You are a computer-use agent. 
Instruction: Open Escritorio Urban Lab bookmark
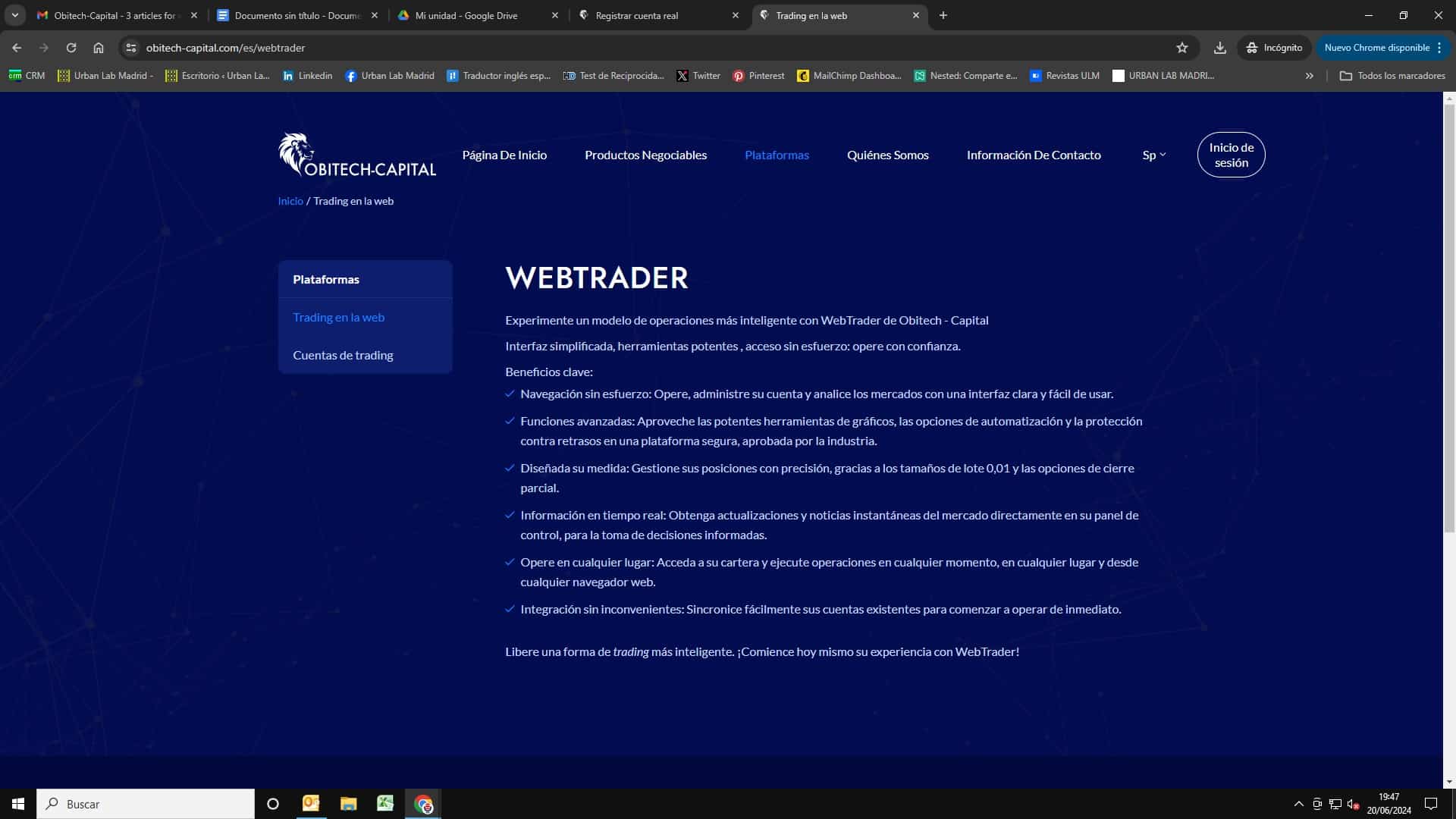[x=218, y=76]
